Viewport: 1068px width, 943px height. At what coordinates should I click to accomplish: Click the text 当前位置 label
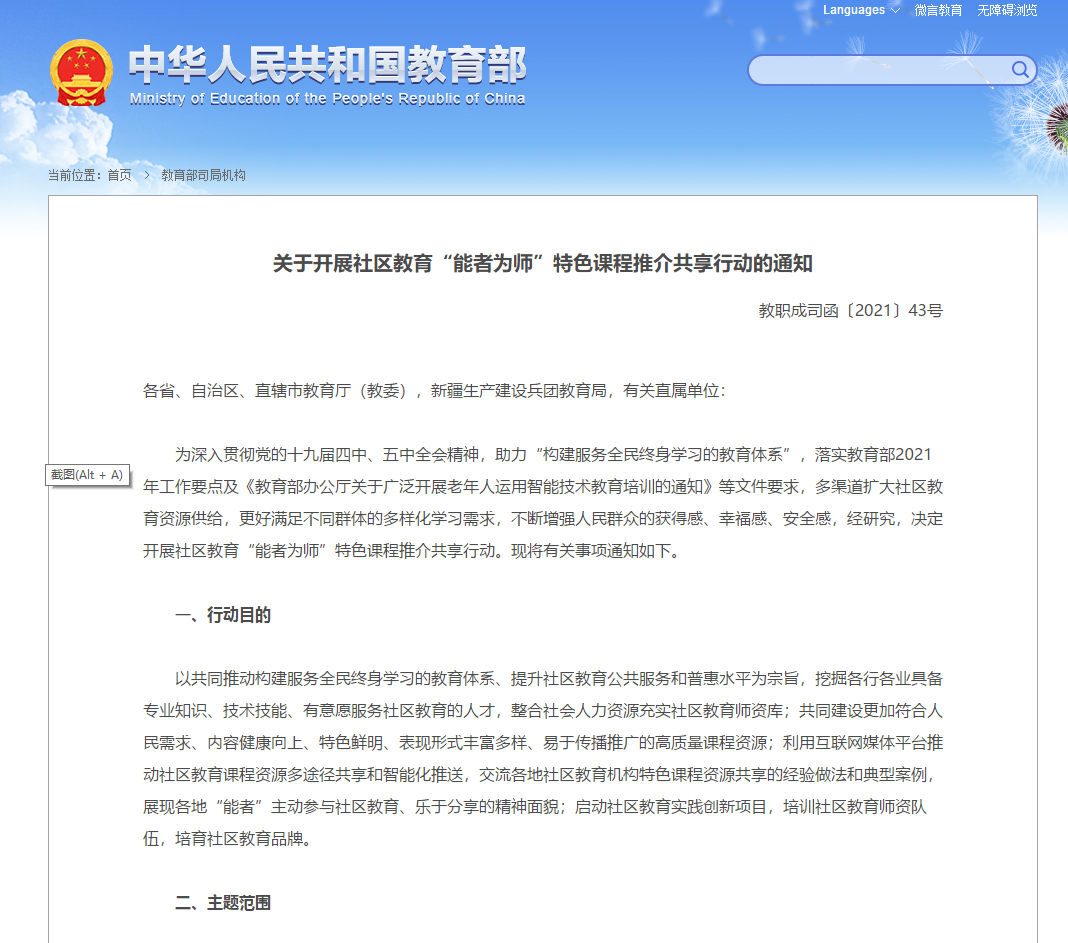[74, 175]
